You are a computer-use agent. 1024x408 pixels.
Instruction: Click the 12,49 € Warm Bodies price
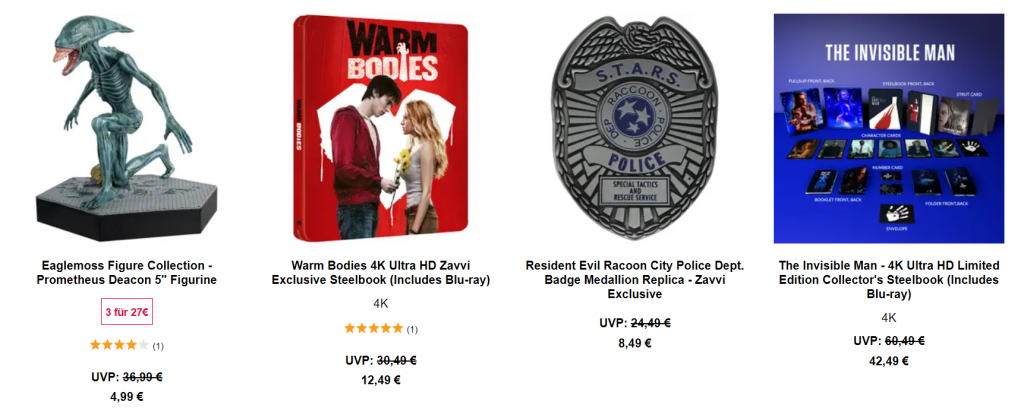pyautogui.click(x=381, y=379)
